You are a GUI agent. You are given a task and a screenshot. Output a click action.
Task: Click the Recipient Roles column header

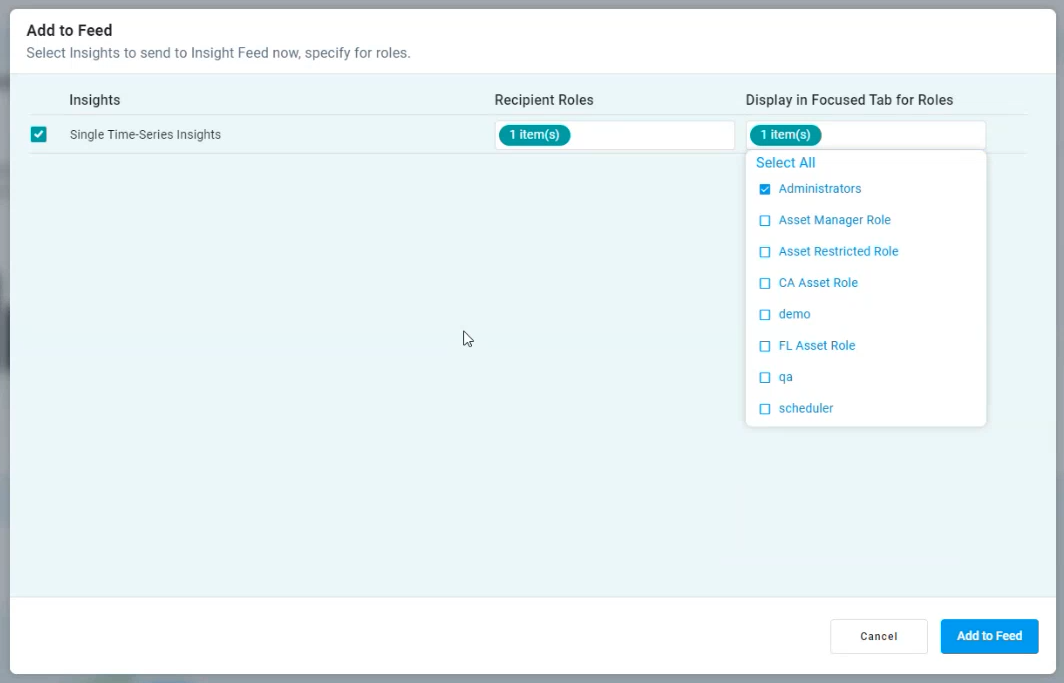click(x=543, y=100)
